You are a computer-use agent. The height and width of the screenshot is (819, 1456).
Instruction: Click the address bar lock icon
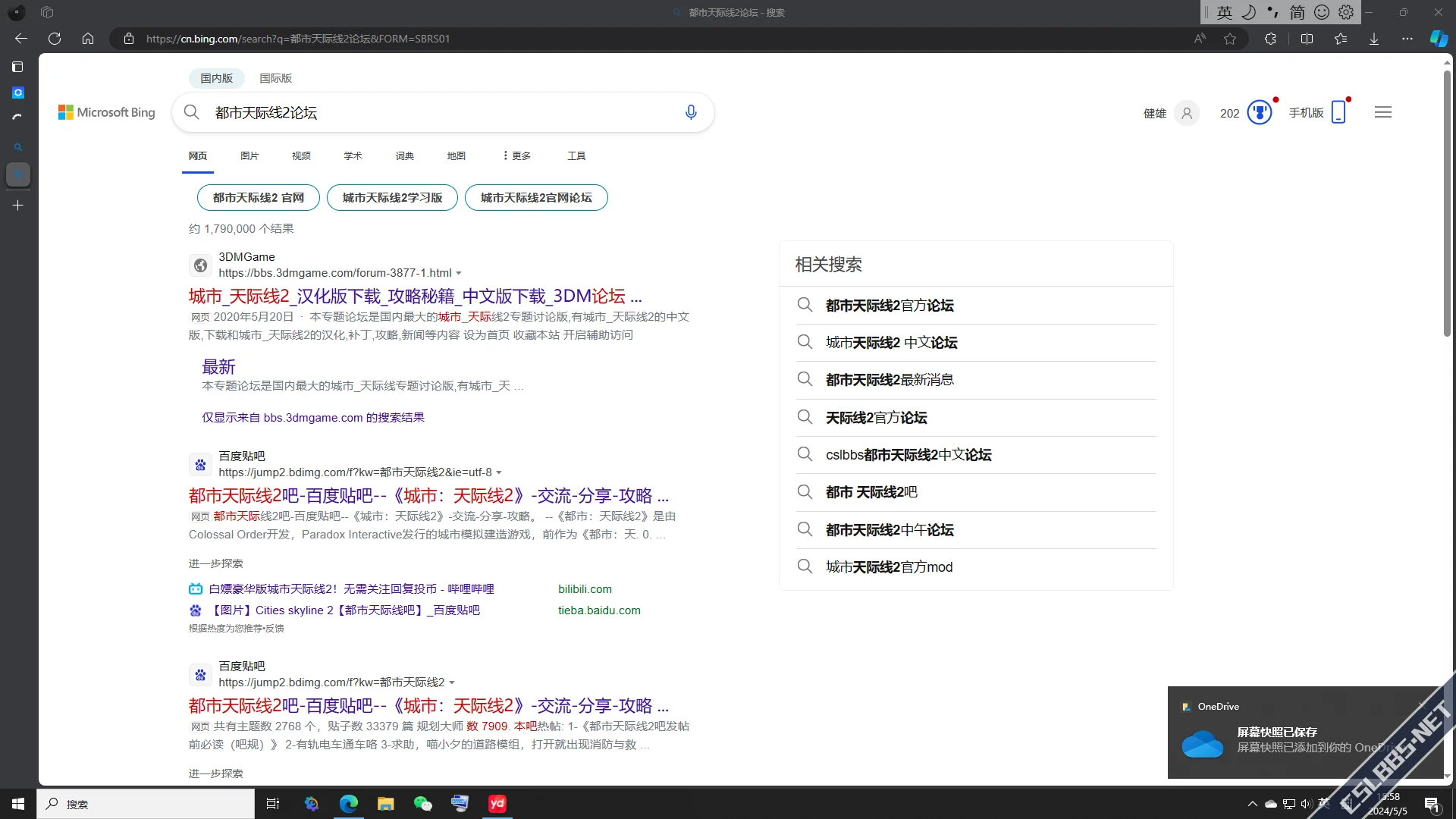pos(129,39)
